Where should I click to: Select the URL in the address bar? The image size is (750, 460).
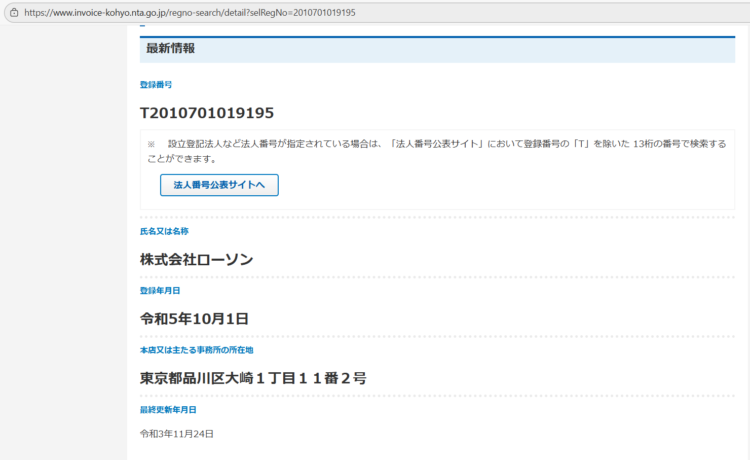[x=190, y=12]
